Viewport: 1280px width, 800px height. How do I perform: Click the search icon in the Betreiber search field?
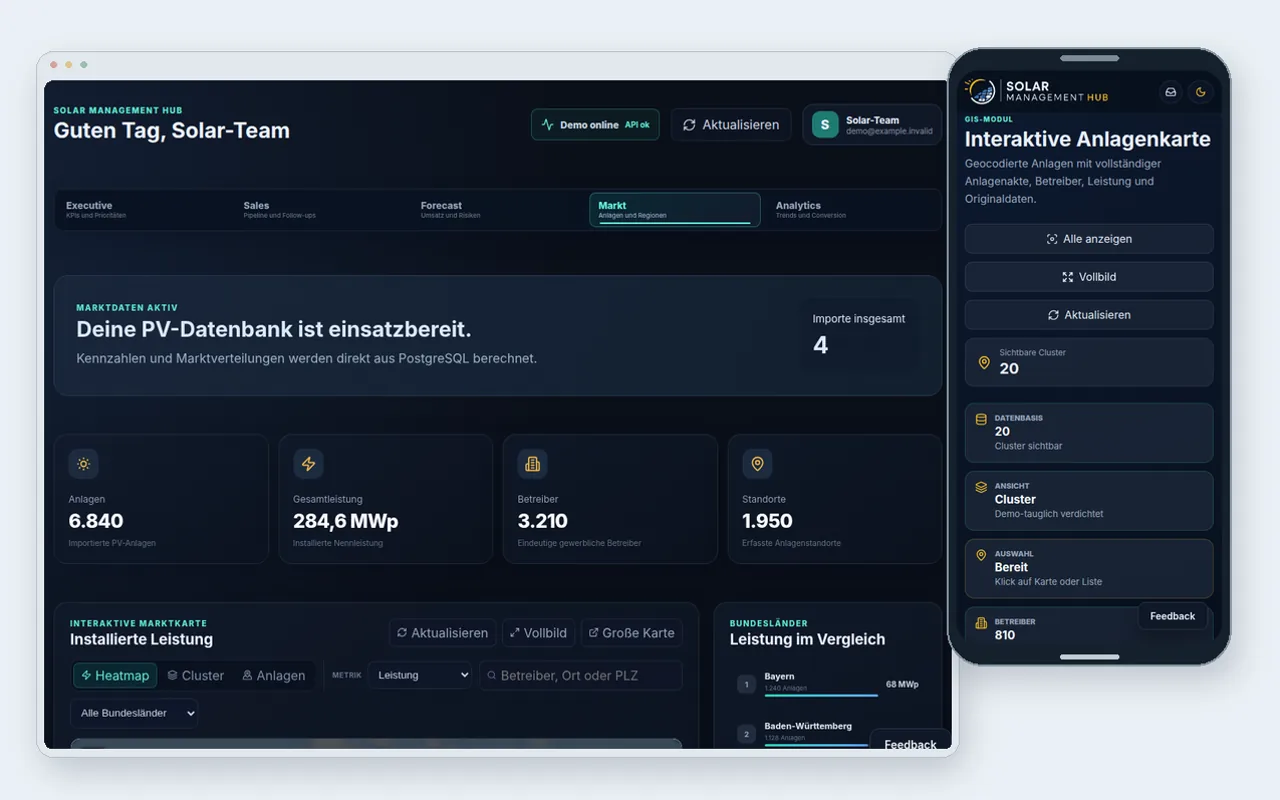pos(491,676)
